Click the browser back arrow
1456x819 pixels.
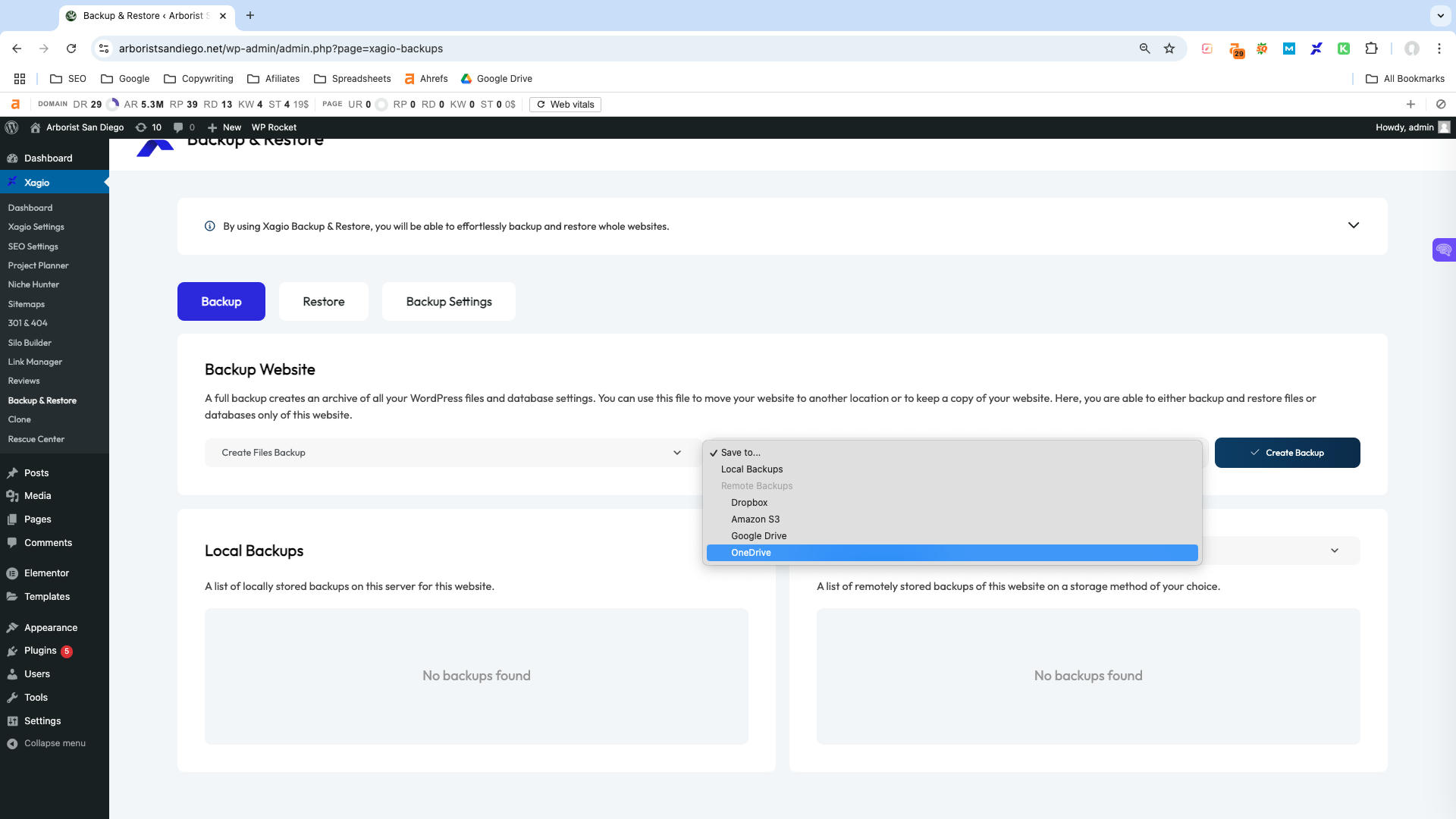17,49
